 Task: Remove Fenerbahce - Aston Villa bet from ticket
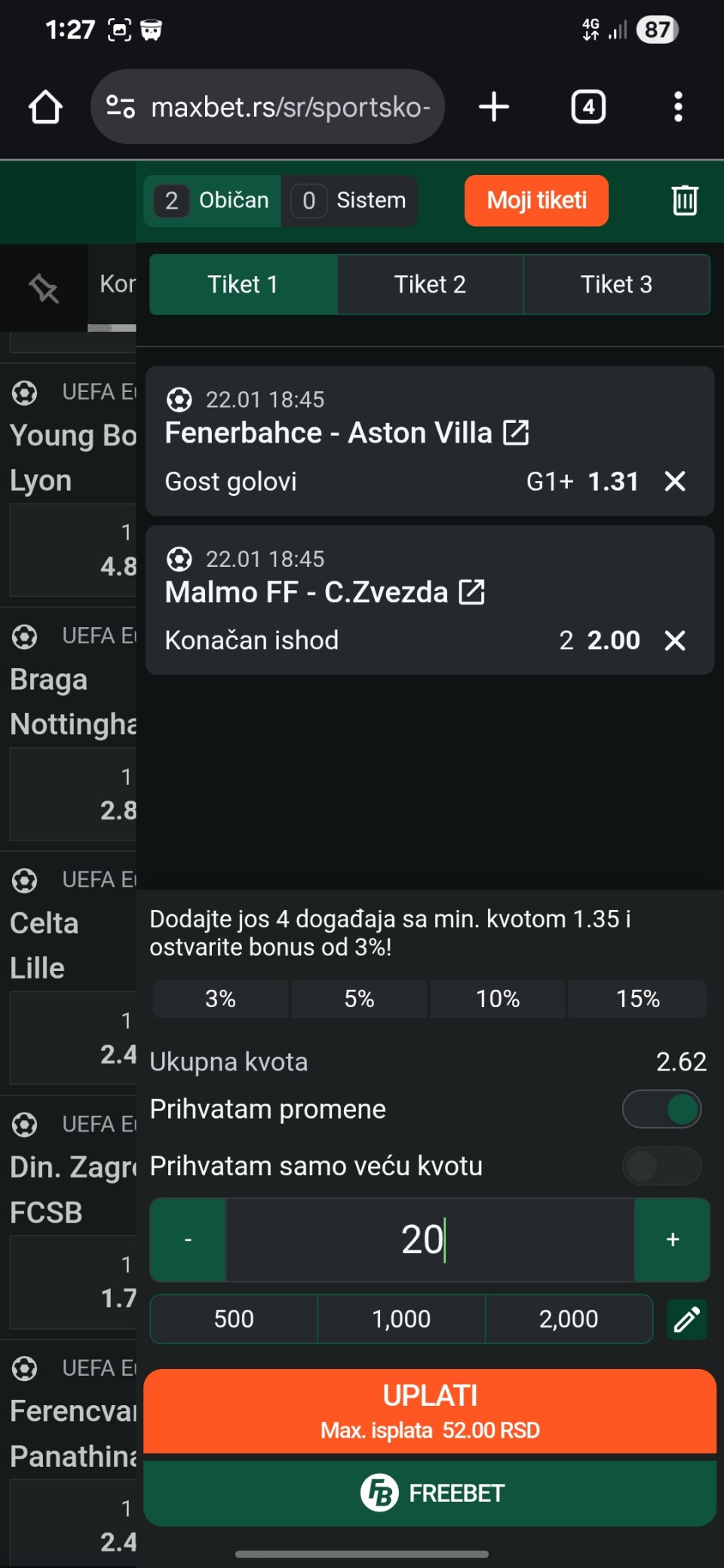click(x=675, y=481)
